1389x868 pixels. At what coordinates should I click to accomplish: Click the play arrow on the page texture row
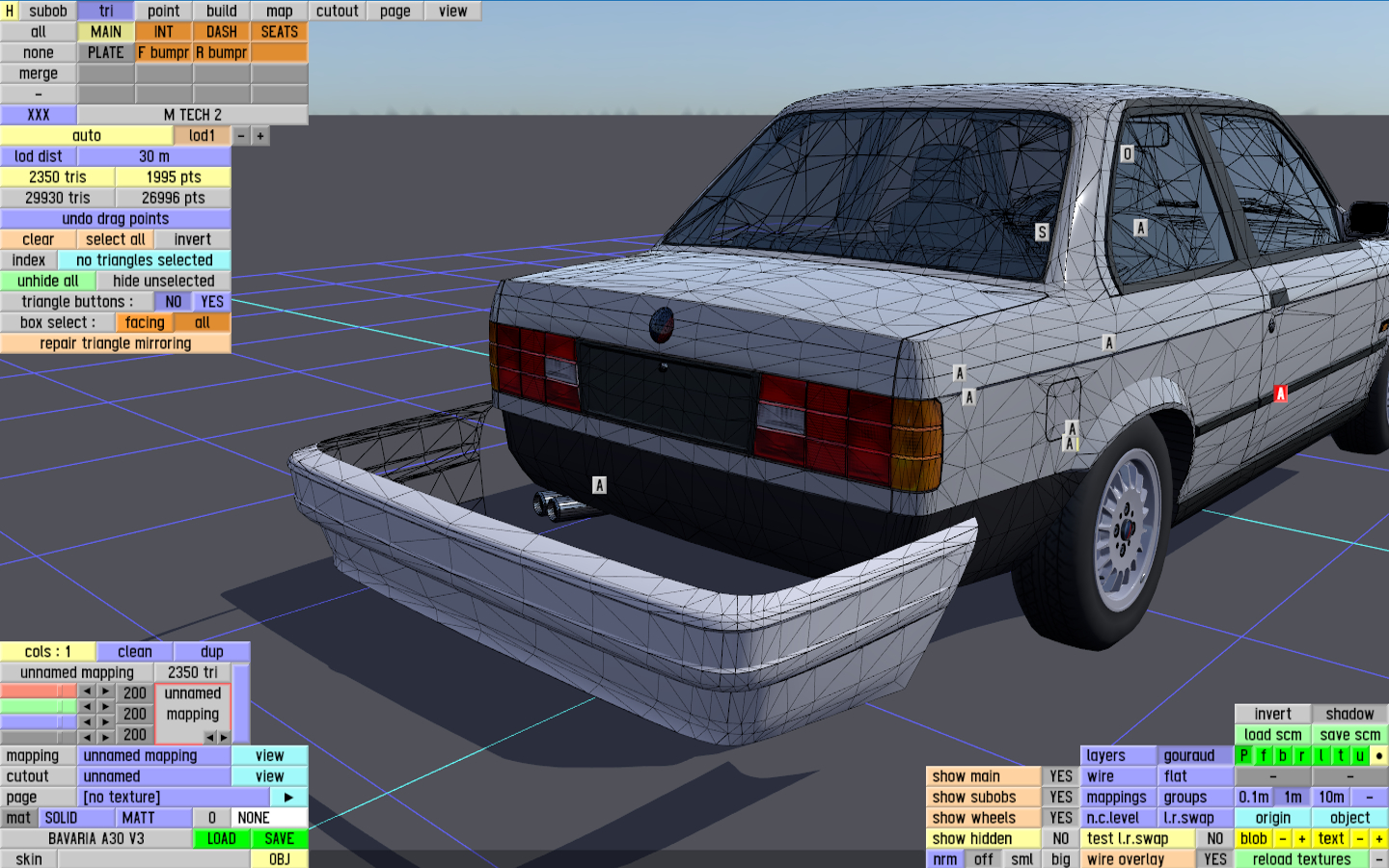[288, 798]
